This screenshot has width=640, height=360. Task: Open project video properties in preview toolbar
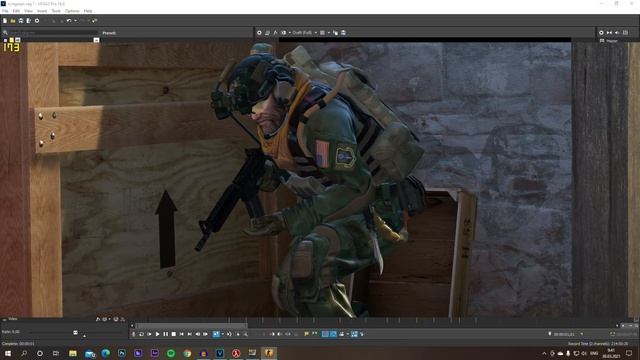tap(259, 33)
